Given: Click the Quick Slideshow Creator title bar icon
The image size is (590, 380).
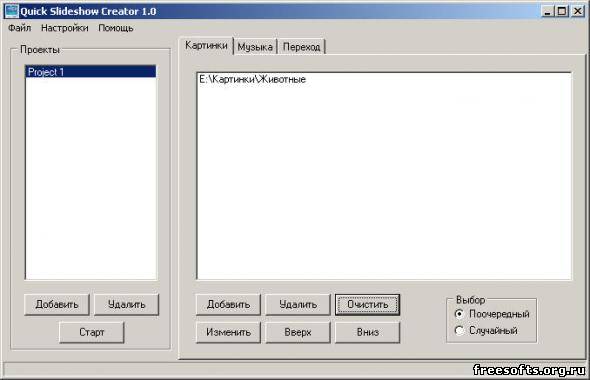Looking at the screenshot, I should click(x=12, y=11).
